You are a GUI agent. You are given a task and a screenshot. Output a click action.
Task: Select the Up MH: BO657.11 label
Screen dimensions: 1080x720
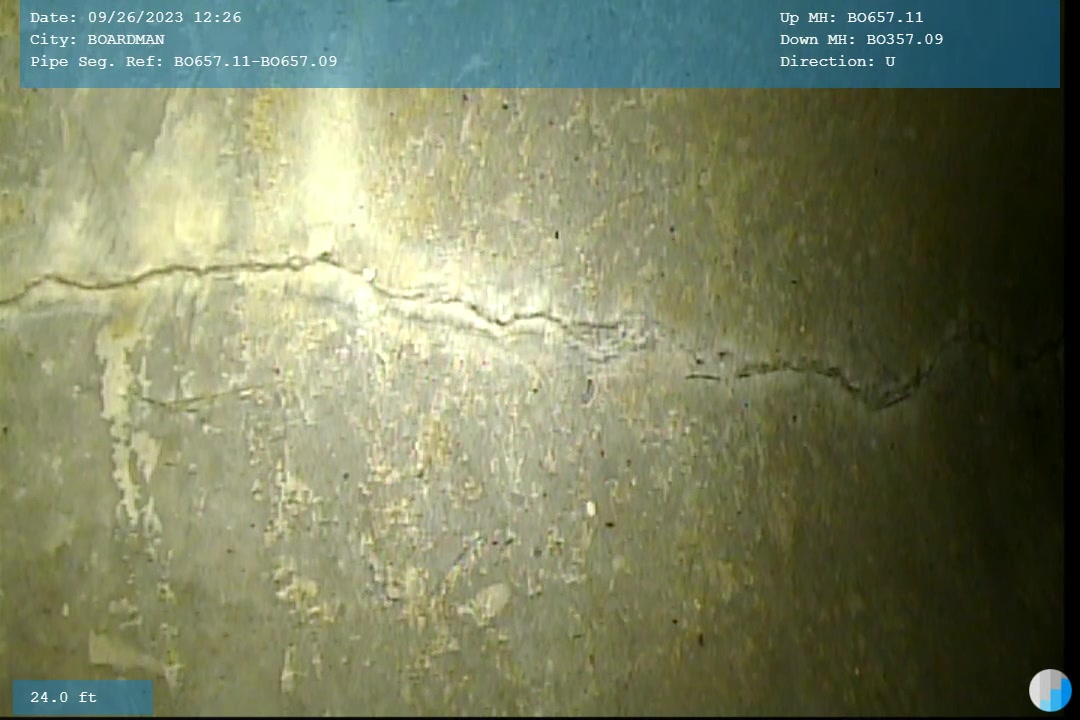point(851,17)
